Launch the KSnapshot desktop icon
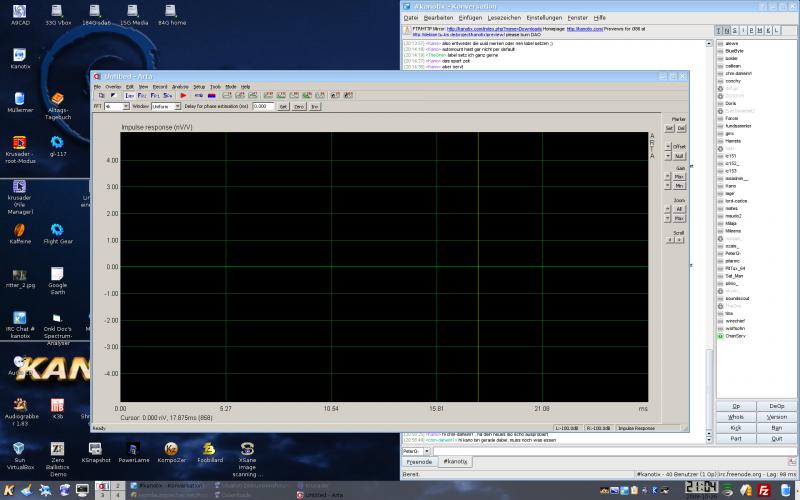800x500 pixels. pyautogui.click(x=96, y=450)
